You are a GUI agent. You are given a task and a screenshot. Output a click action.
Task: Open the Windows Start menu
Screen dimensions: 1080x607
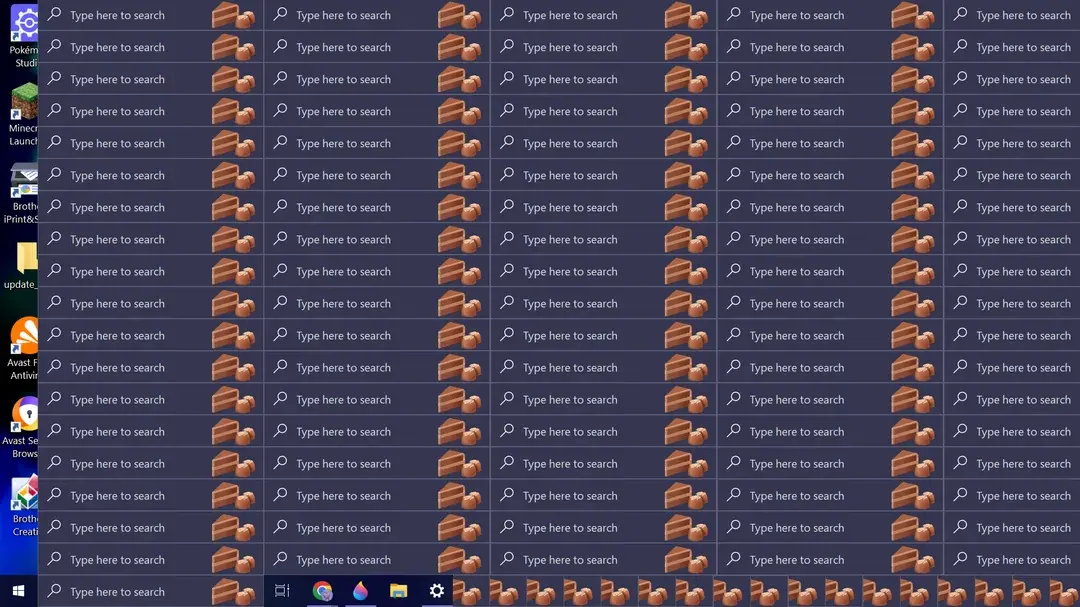pyautogui.click(x=18, y=591)
